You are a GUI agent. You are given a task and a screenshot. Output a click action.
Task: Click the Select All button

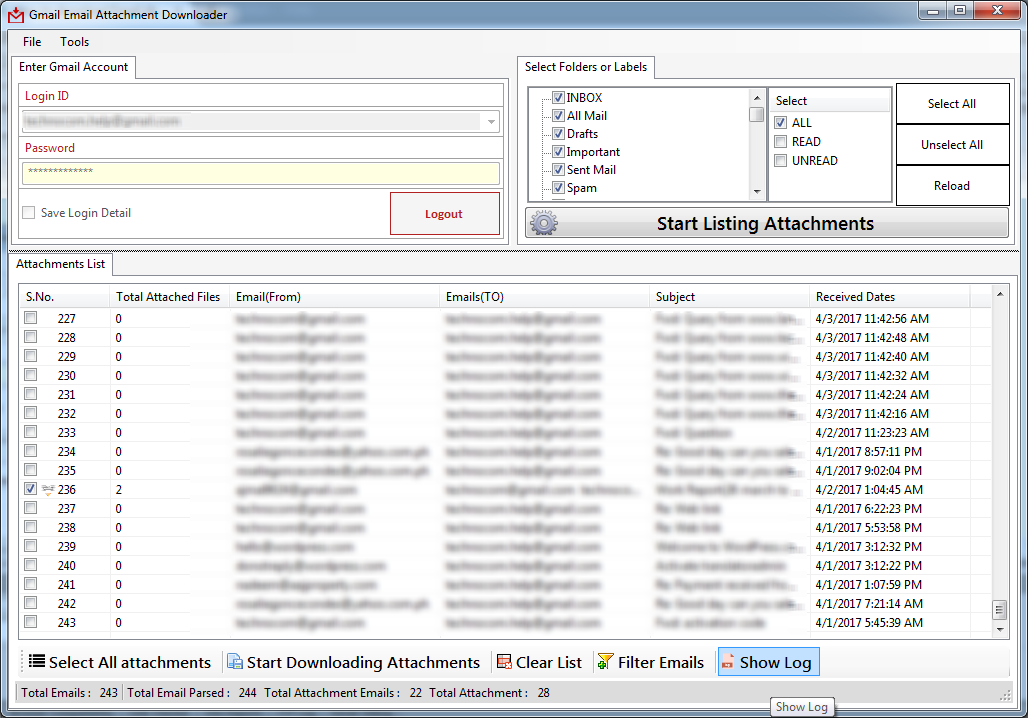coord(952,104)
